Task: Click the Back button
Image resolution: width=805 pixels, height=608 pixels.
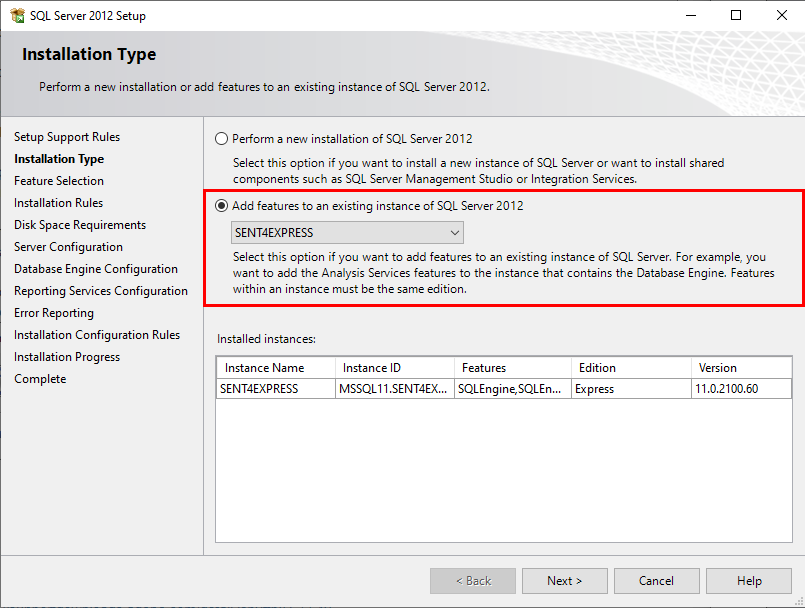Action: (472, 580)
